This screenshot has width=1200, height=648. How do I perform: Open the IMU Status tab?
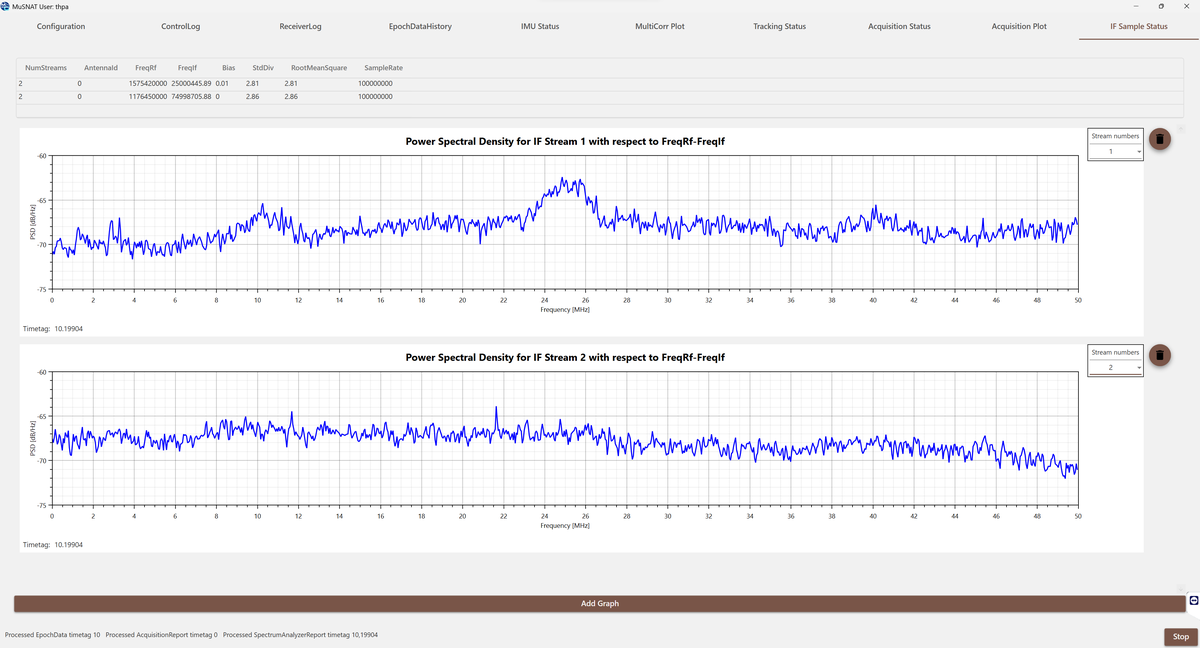(540, 26)
